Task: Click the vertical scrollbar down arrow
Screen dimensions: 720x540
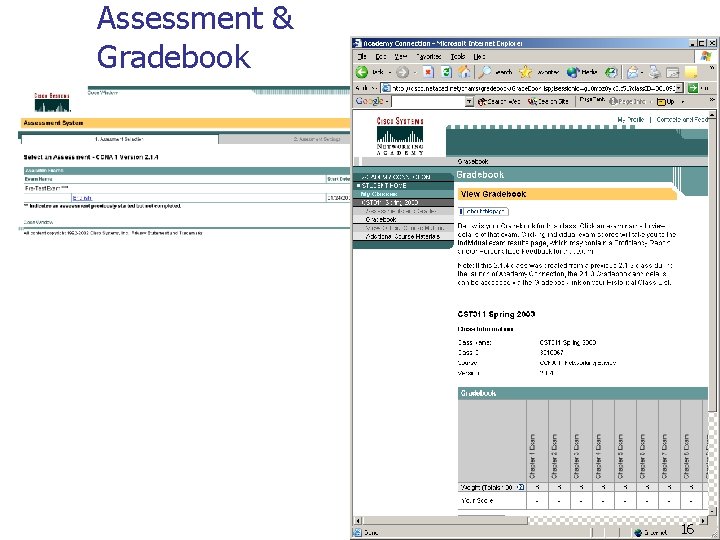Action: tap(712, 511)
